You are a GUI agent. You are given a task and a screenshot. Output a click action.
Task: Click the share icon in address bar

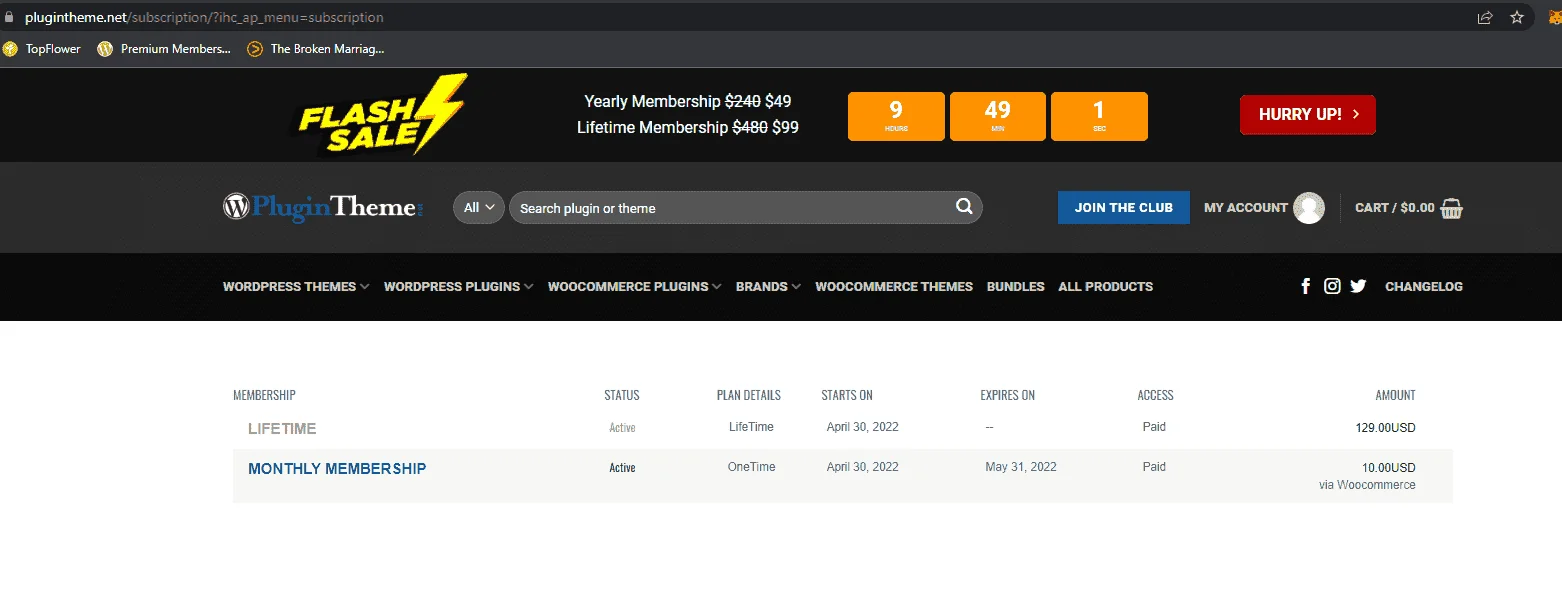point(1485,17)
